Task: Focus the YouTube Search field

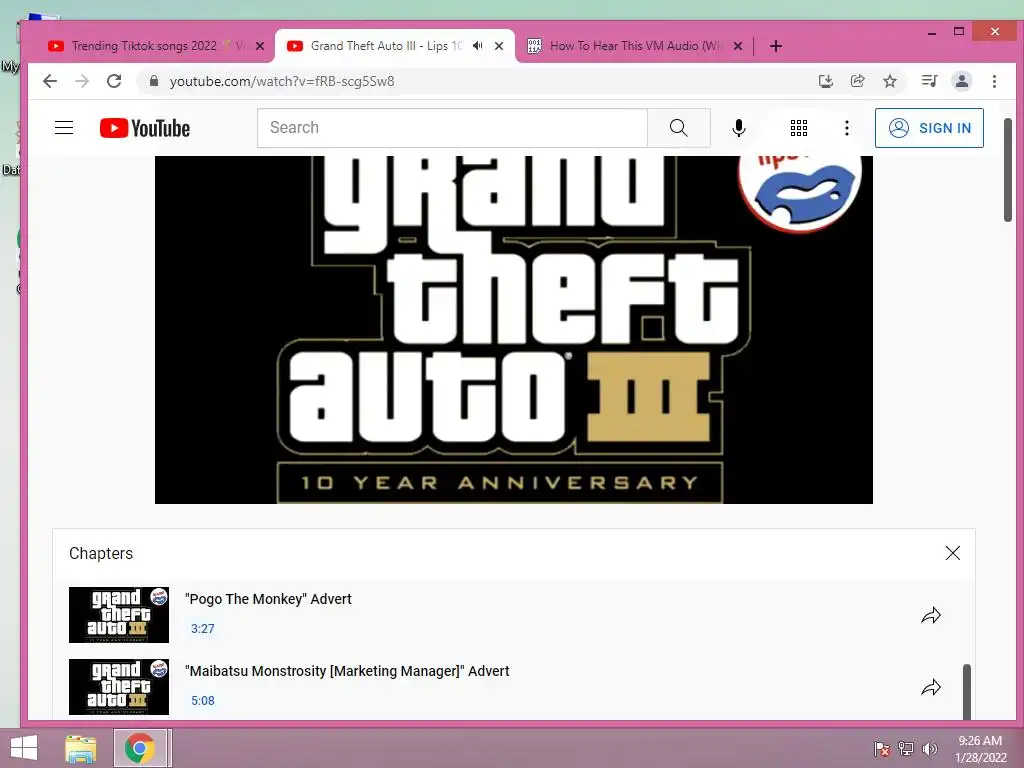Action: coord(452,128)
